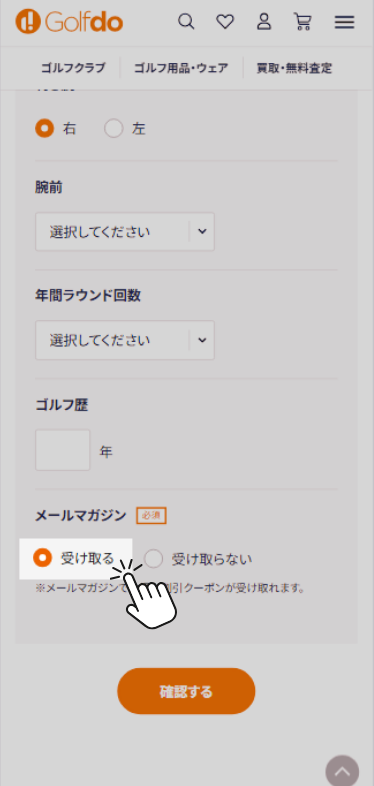The image size is (374, 786).
Task: Open the 買取・無料査定 menu tab
Action: click(x=294, y=68)
